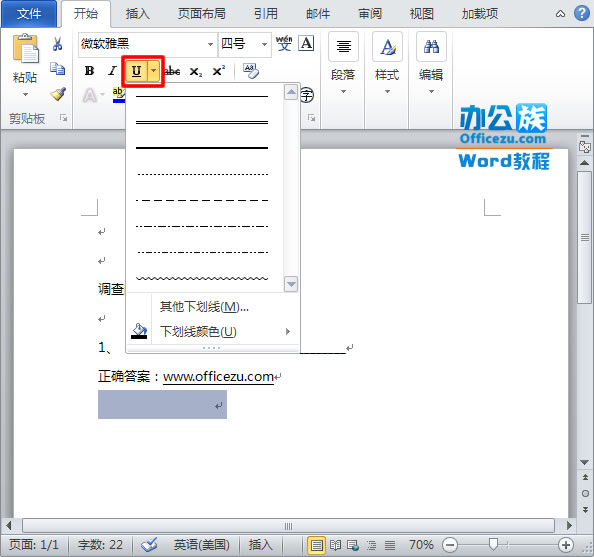Expand the underline style dropdown arrow
594x557 pixels.
click(153, 71)
